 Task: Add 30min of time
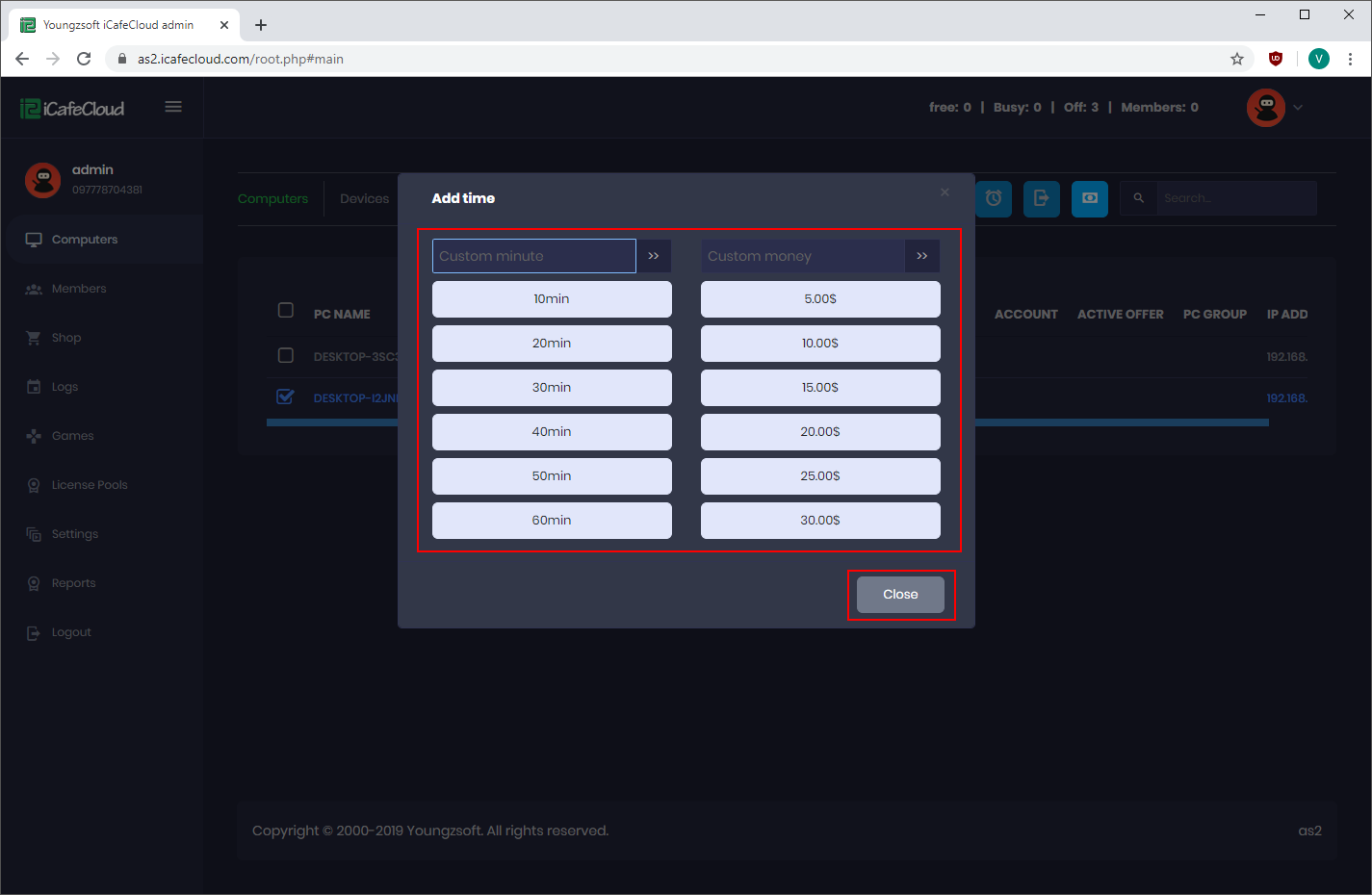point(552,388)
